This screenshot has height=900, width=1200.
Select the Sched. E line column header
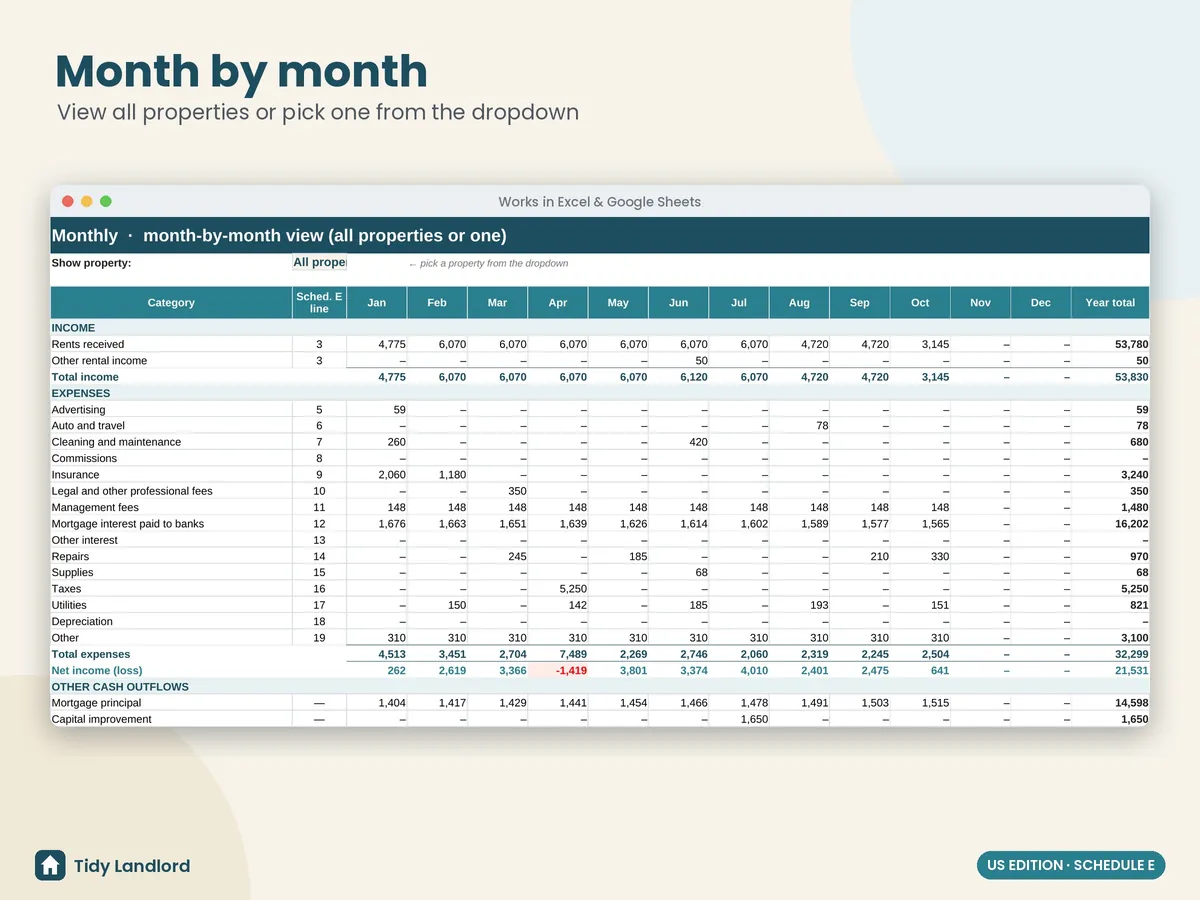point(319,303)
